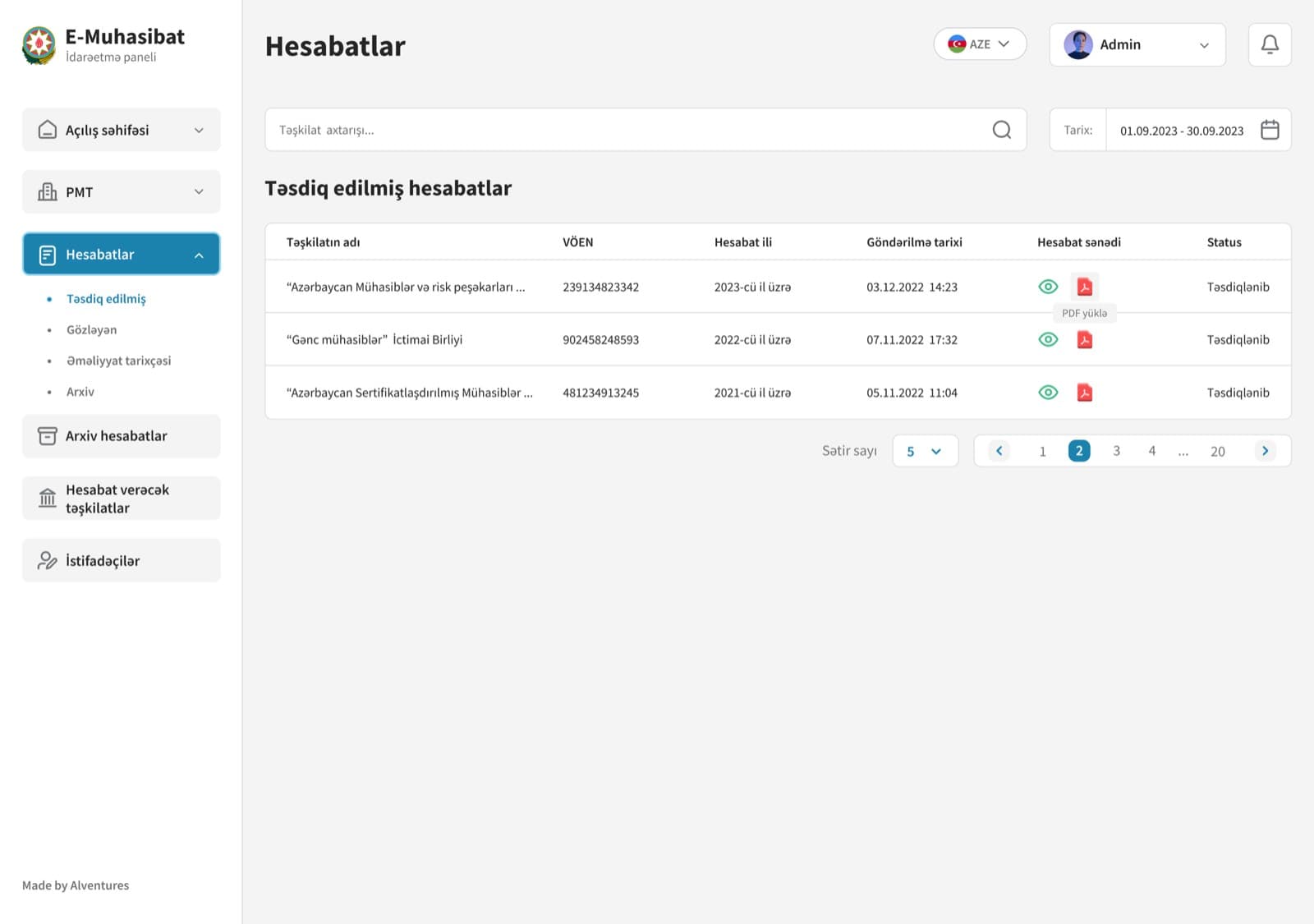Image resolution: width=1314 pixels, height=924 pixels.
Task: Open İstifadəçilər section
Action: pos(122,560)
